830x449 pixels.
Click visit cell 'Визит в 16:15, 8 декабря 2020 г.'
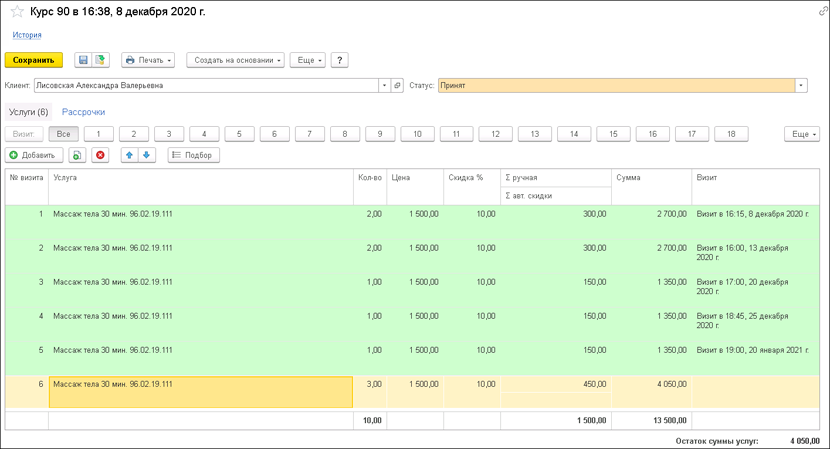coord(755,222)
